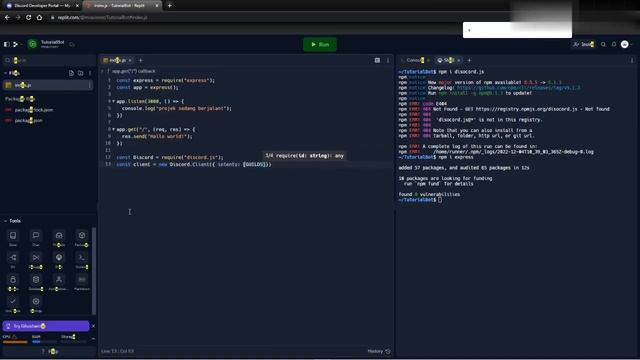The width and height of the screenshot is (640, 360).
Task: Click the editor layout icon near top right
Action: (x=377, y=60)
